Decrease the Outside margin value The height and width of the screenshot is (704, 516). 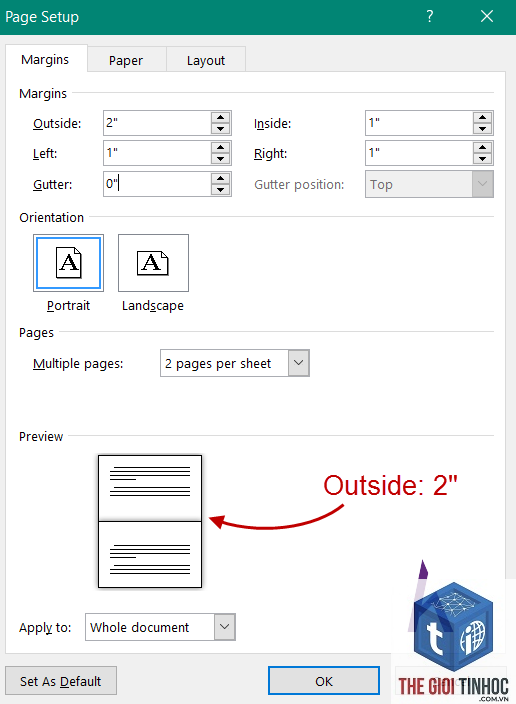click(221, 129)
